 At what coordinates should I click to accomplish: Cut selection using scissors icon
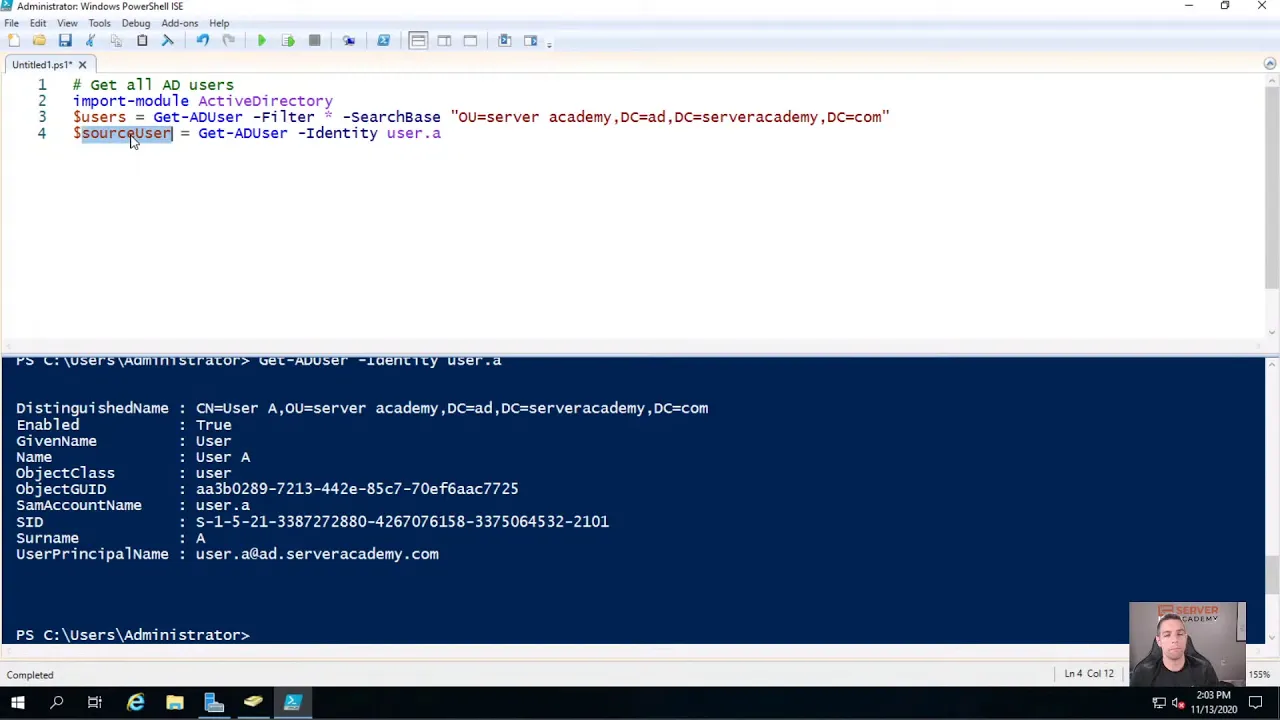[x=91, y=40]
